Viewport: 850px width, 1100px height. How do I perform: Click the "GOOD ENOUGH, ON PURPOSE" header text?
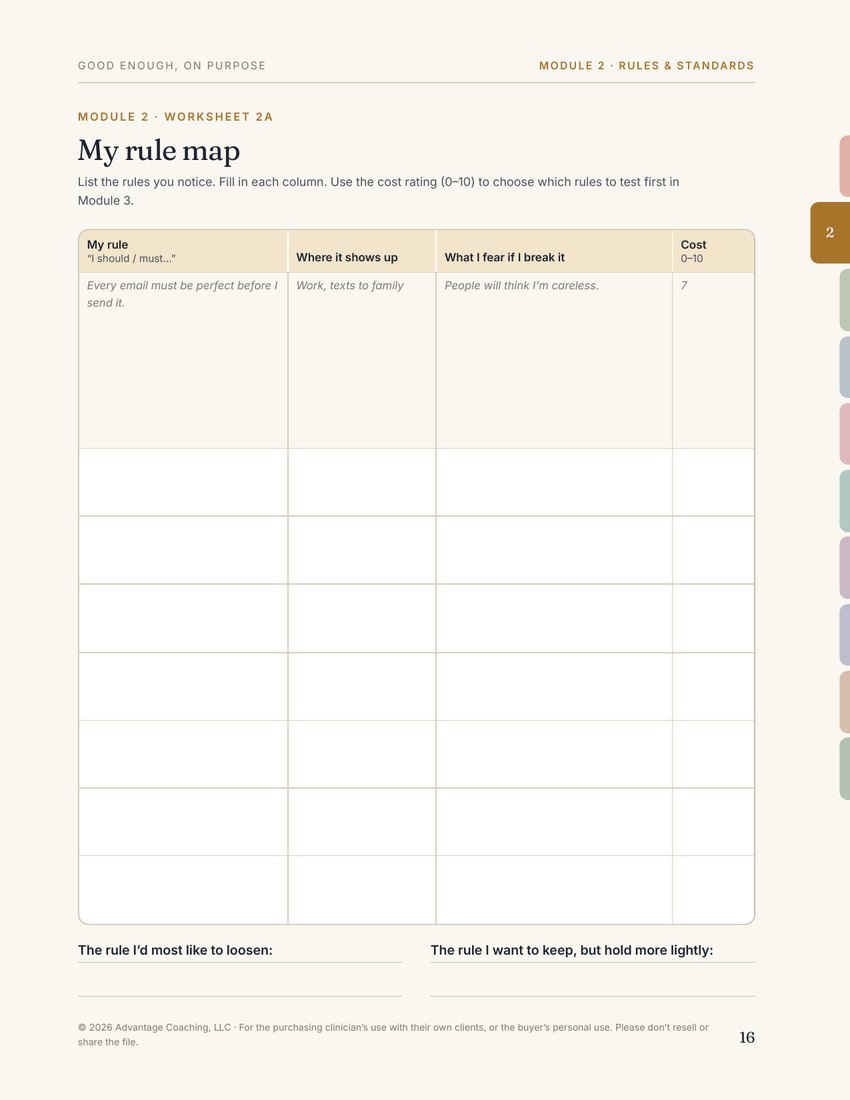[x=172, y=65]
